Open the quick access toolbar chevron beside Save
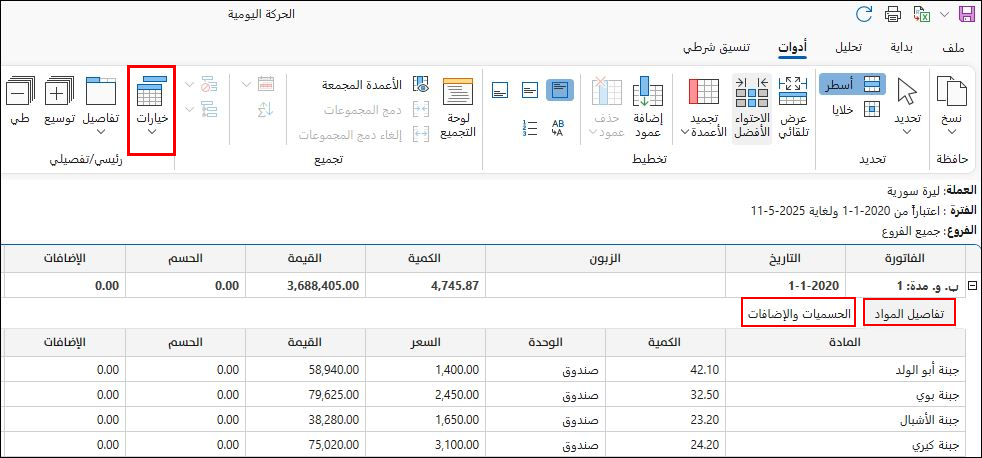The image size is (982, 458). [943, 14]
